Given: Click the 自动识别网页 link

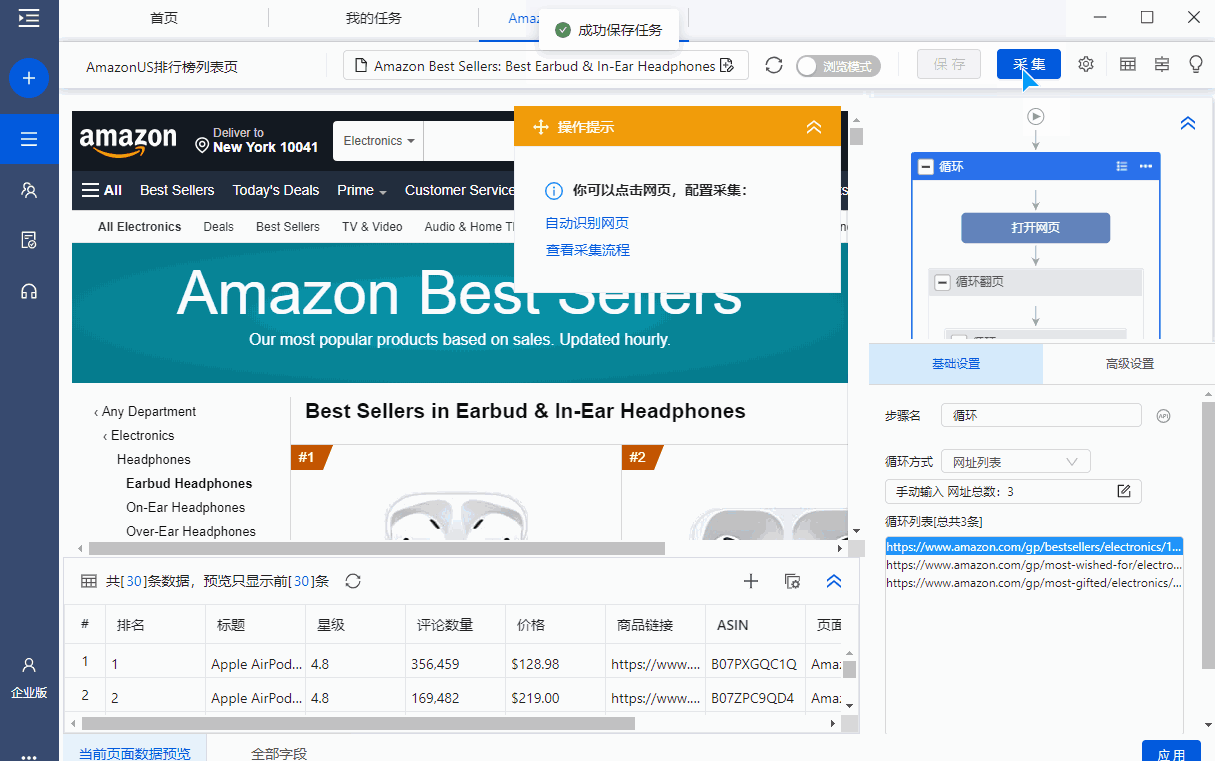Looking at the screenshot, I should click(587, 223).
